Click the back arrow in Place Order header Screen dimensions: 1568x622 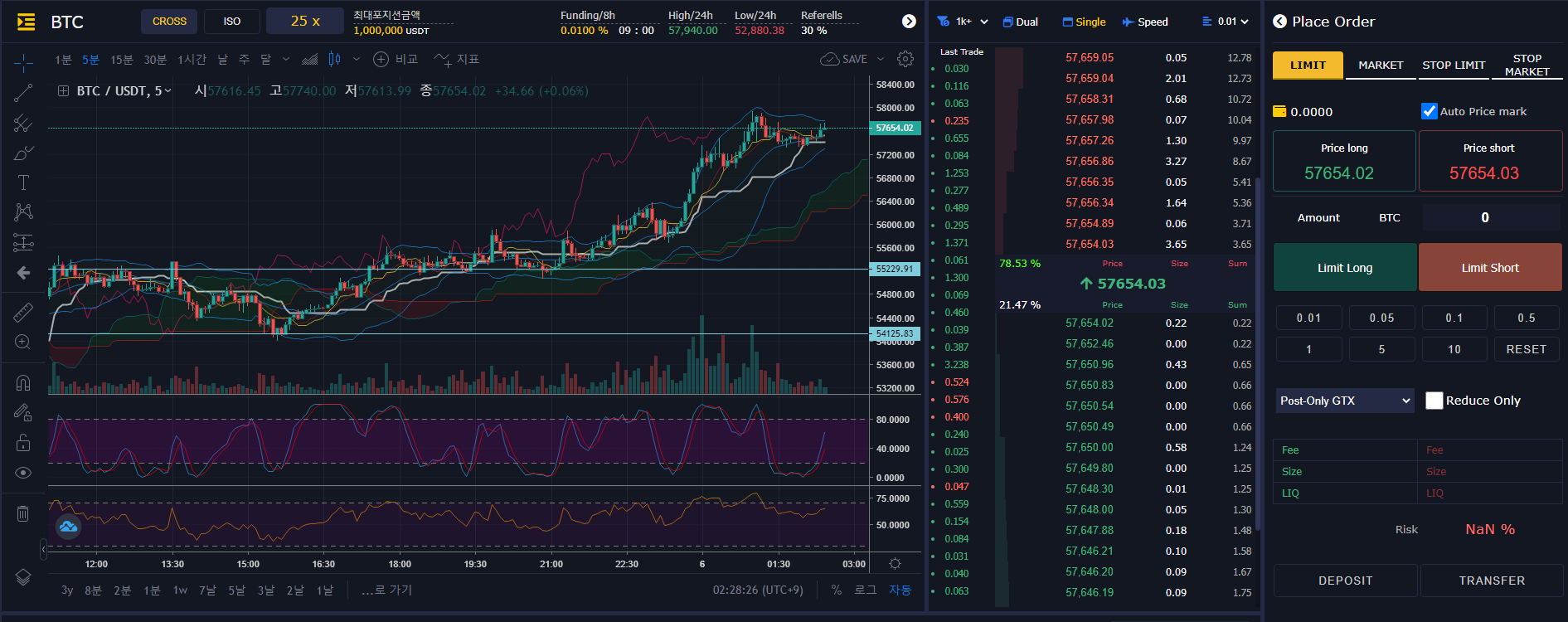pyautogui.click(x=1280, y=22)
